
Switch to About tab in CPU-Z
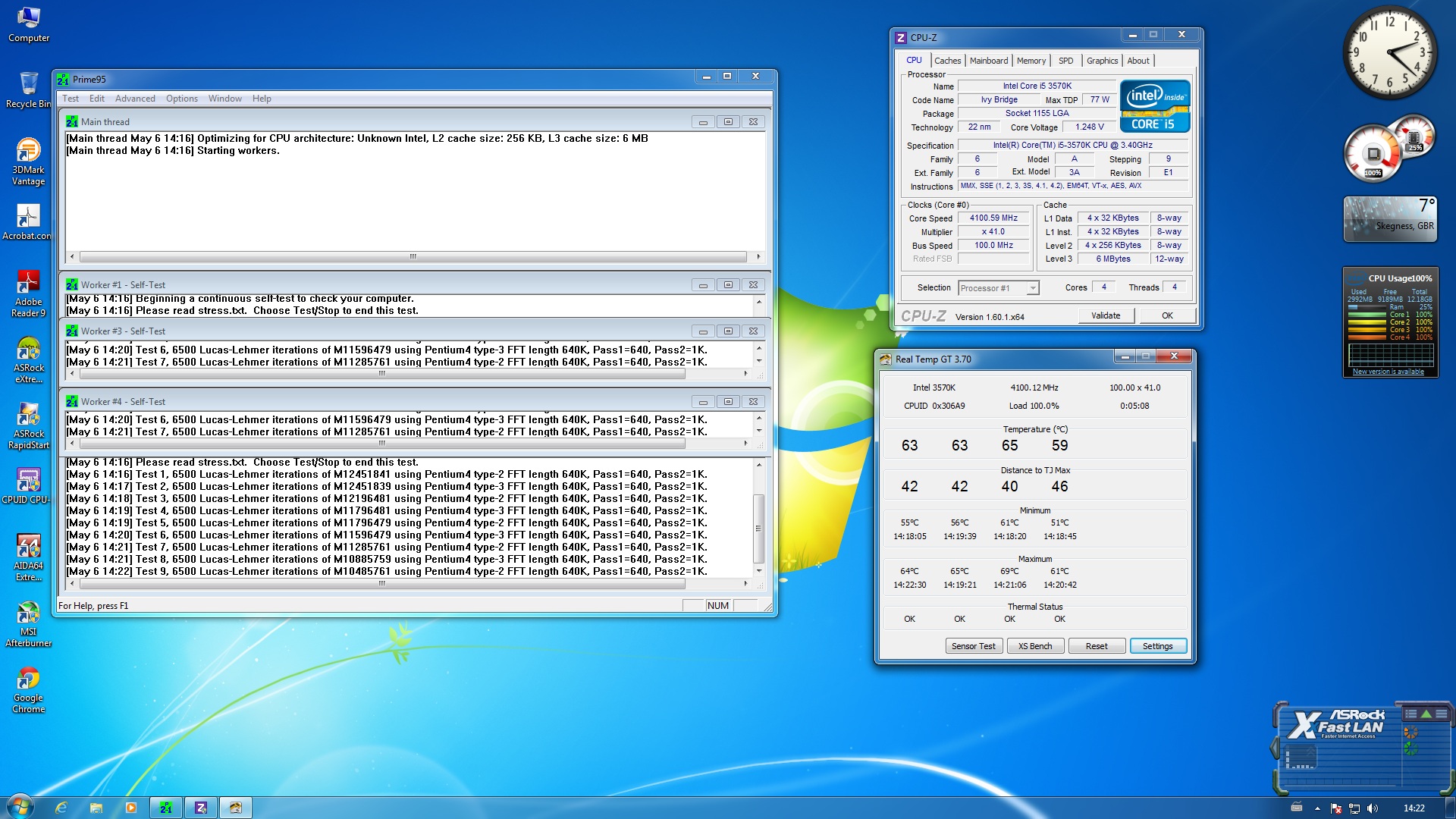(x=1138, y=61)
